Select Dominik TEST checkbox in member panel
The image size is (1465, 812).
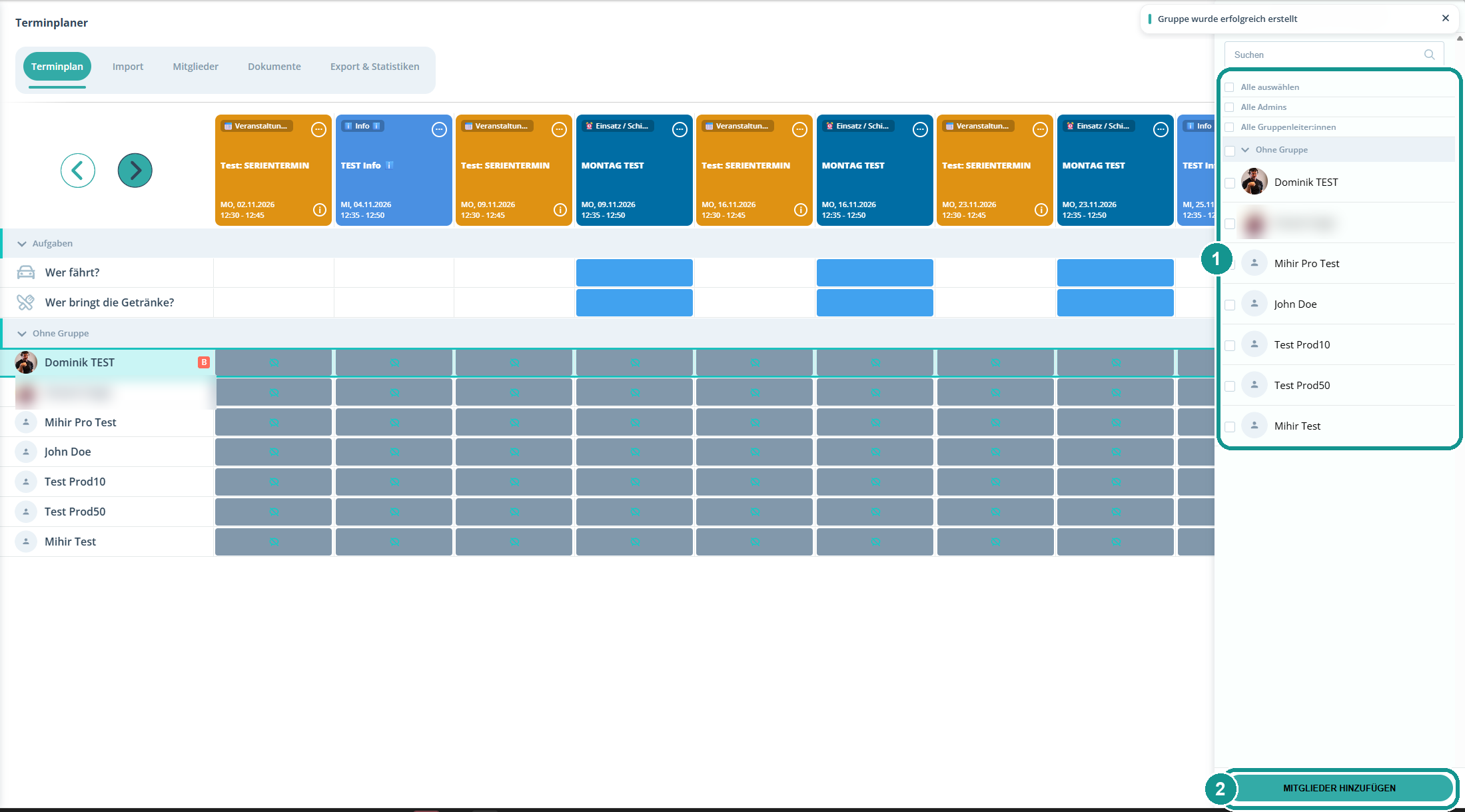1230,183
